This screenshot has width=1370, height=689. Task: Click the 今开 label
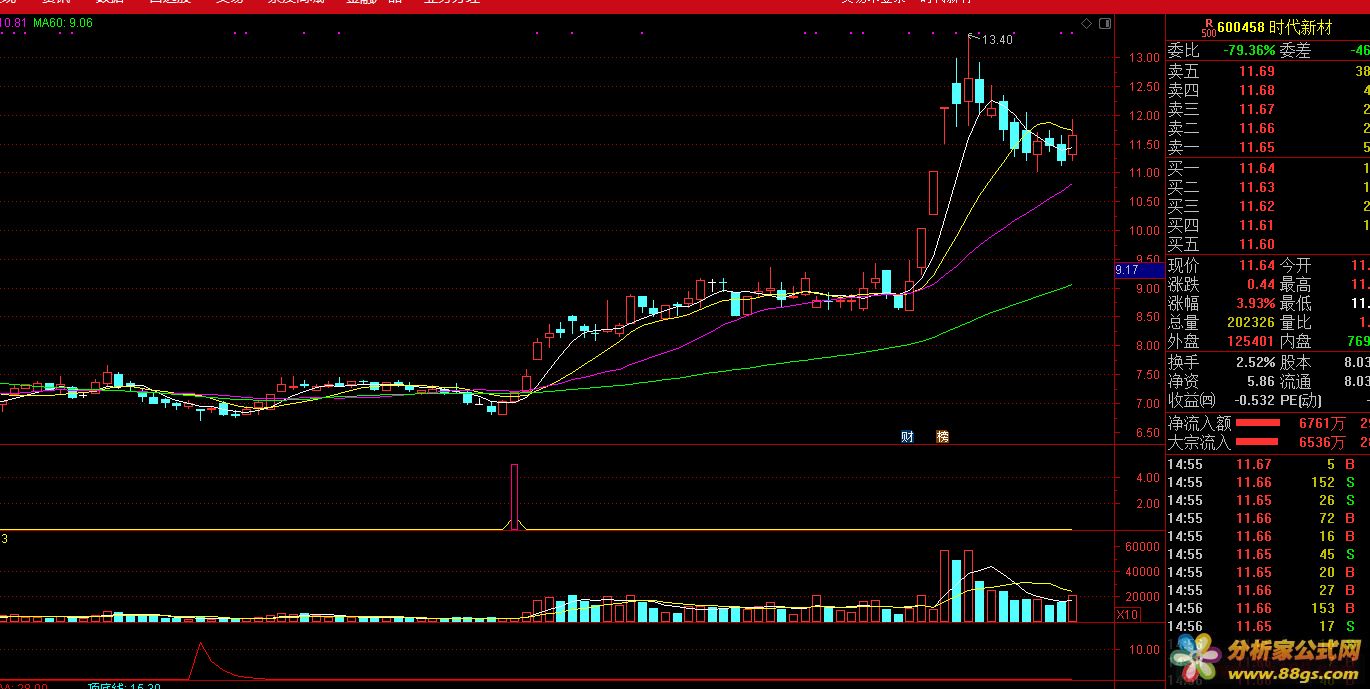click(1295, 265)
